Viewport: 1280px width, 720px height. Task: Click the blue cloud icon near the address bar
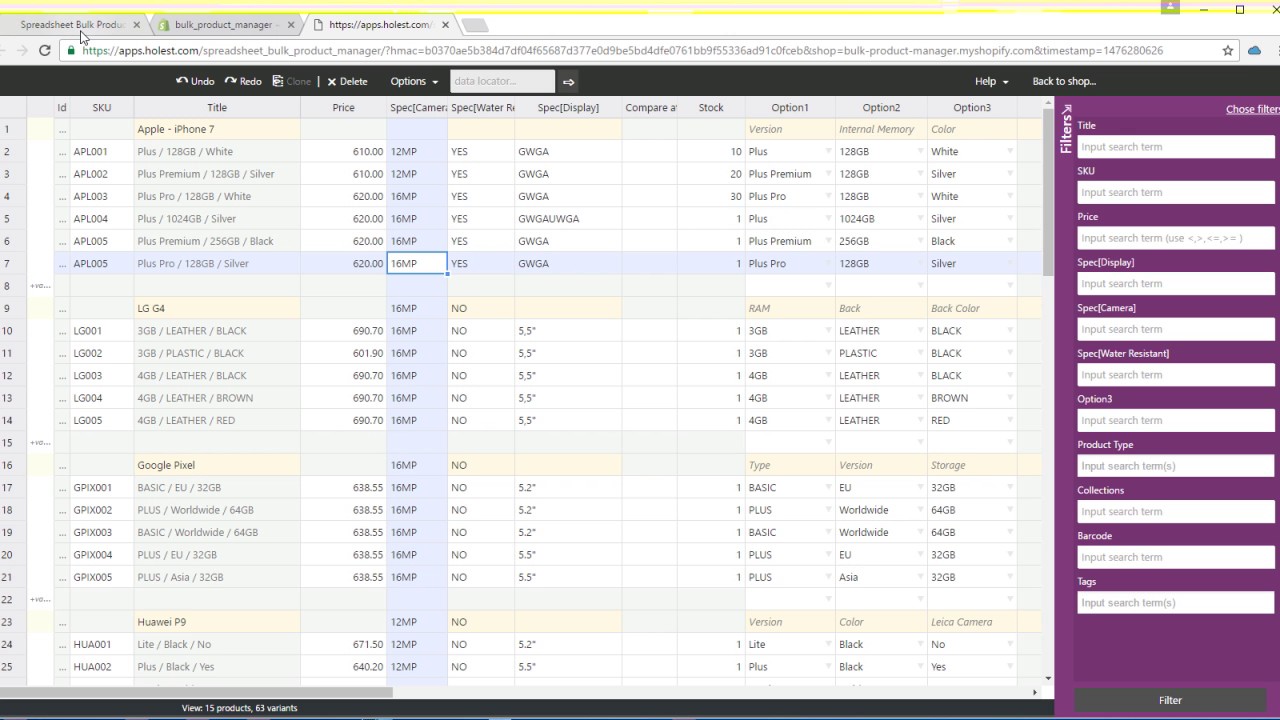coord(1254,49)
